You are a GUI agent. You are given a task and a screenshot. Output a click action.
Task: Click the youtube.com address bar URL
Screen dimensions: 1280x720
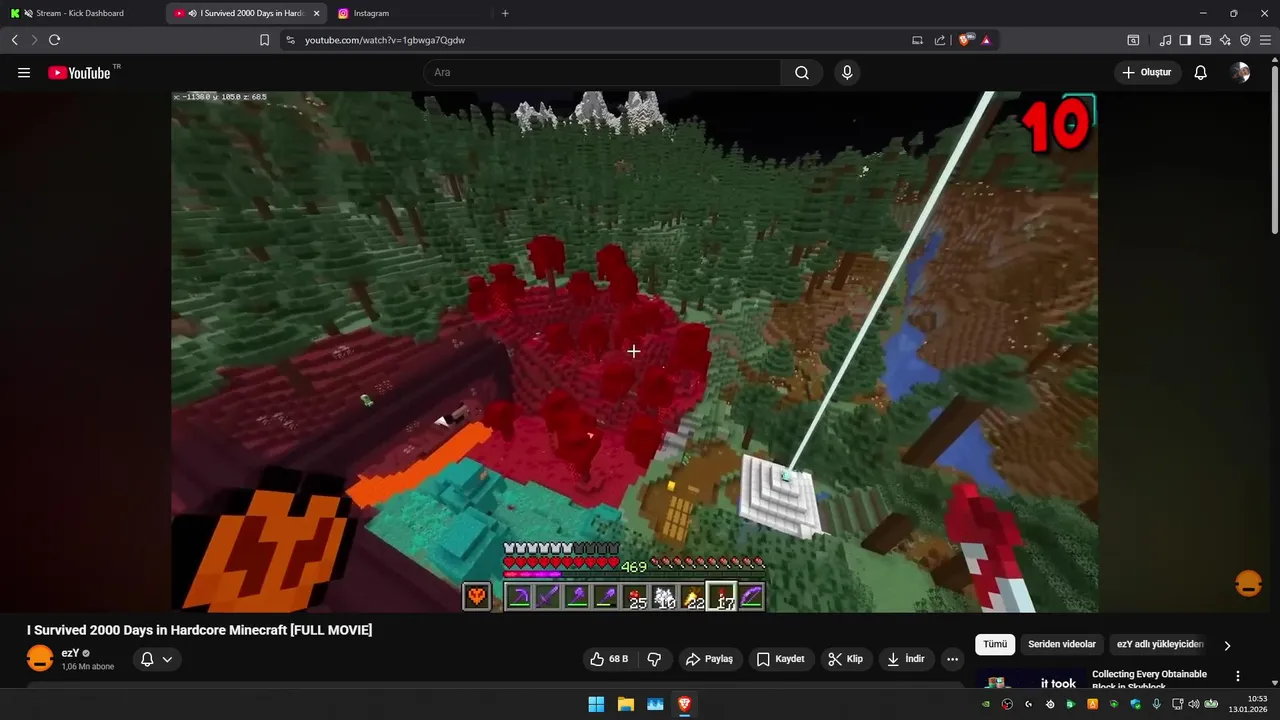pos(384,40)
